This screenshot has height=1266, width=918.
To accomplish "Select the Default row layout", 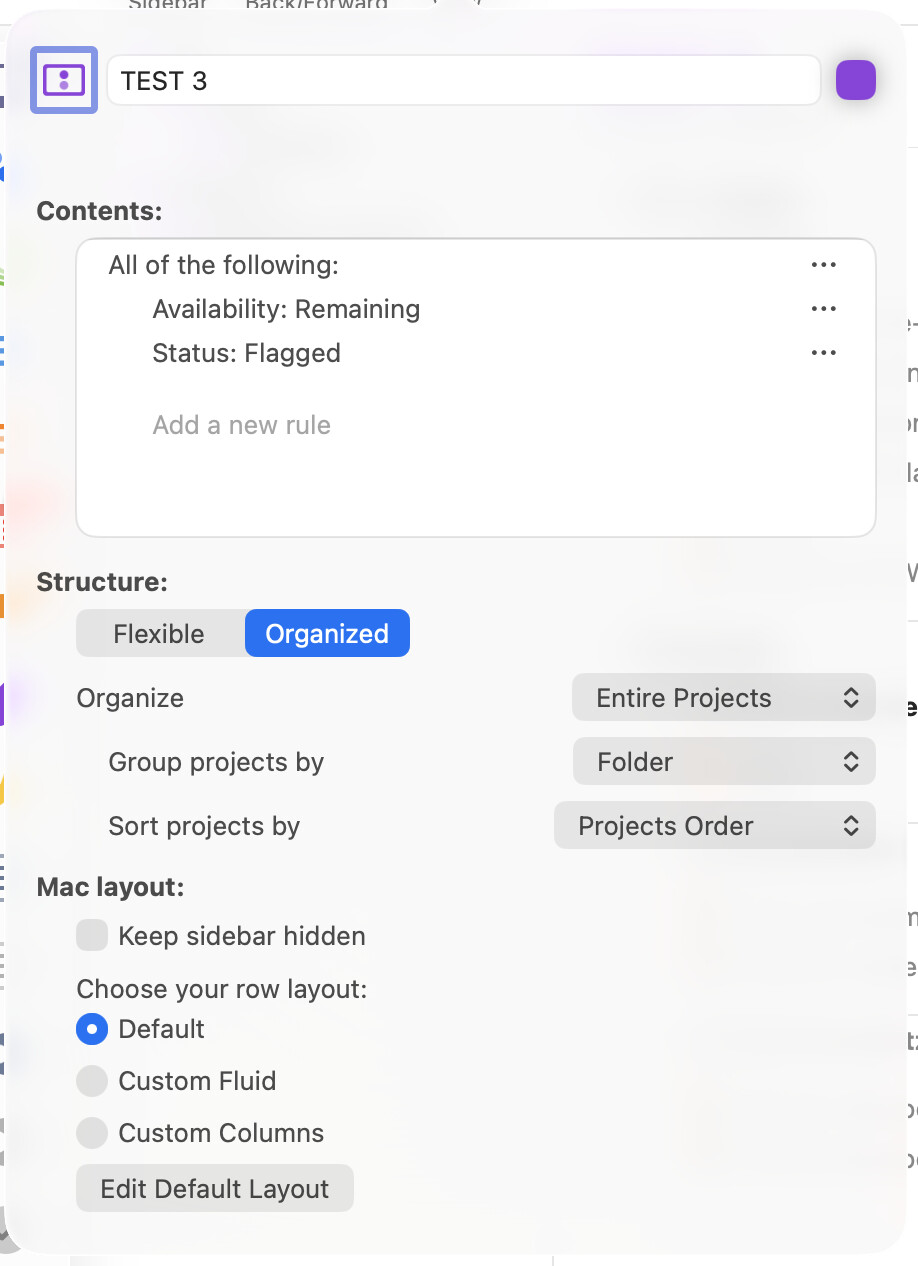I will tap(92, 1029).
